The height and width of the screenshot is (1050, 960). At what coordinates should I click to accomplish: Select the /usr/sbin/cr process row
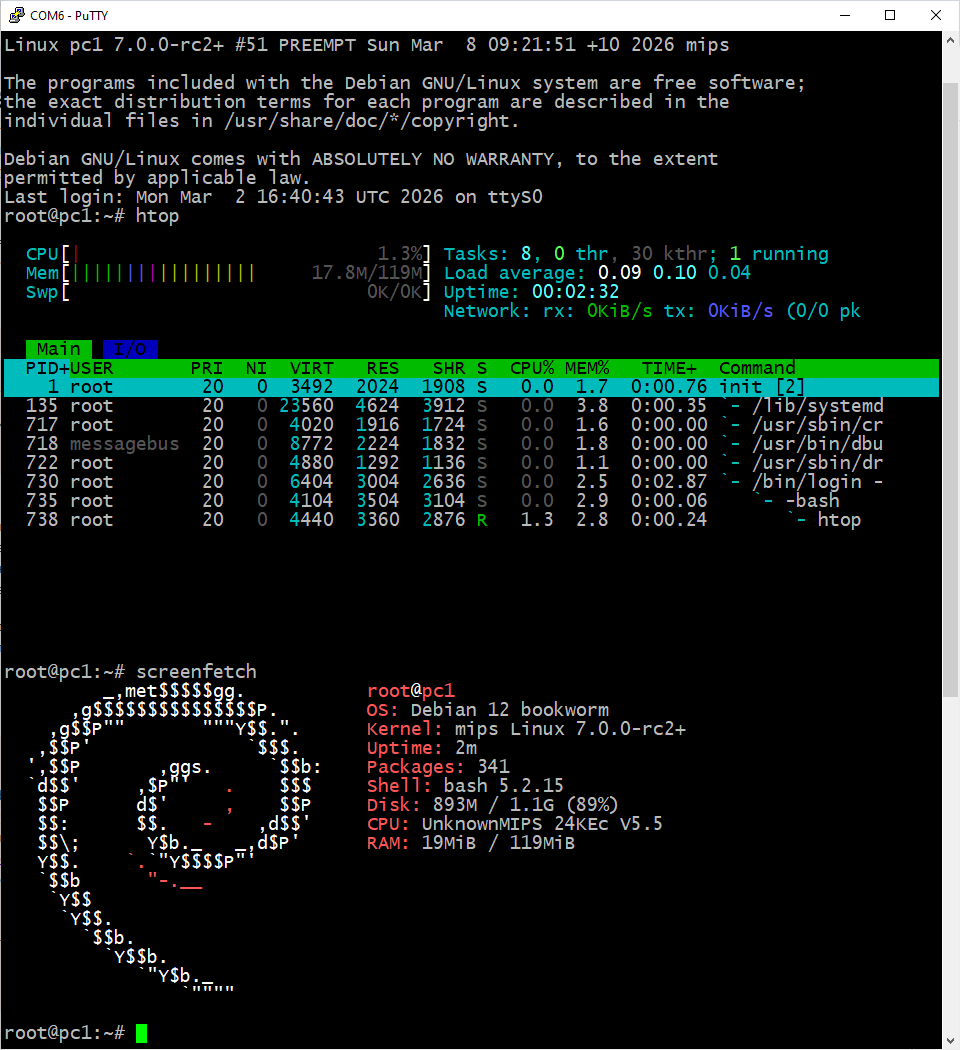[471, 425]
